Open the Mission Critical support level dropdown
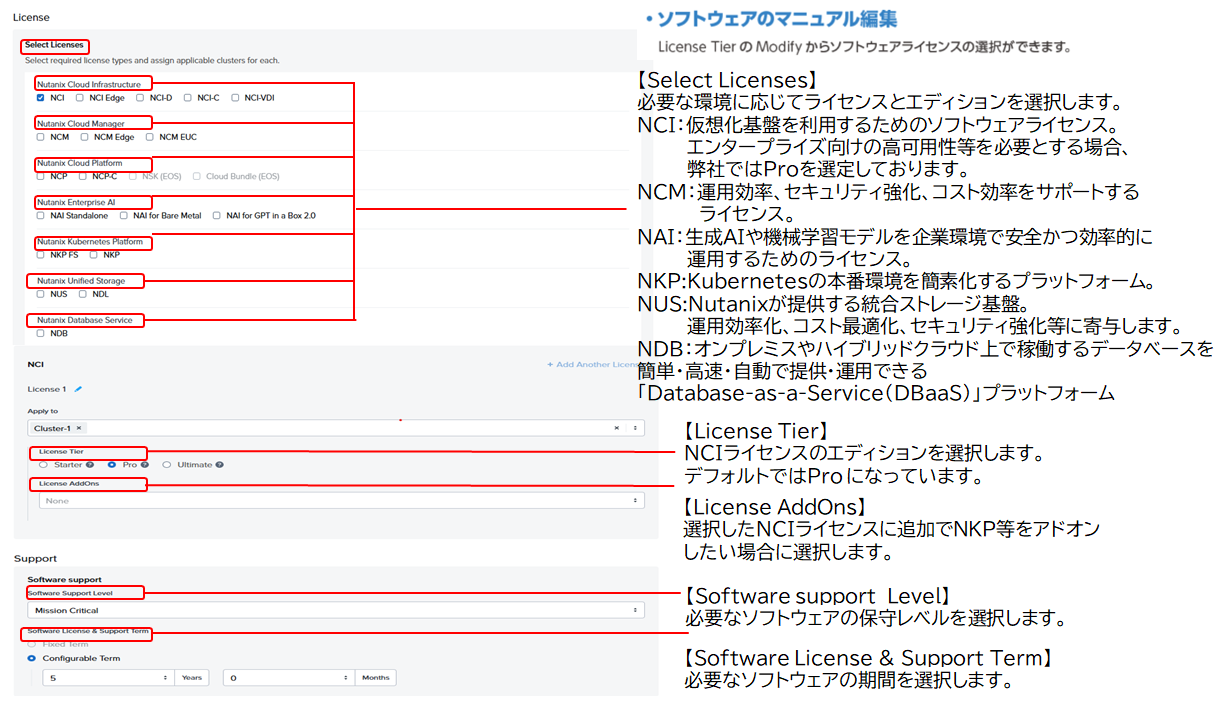Image resolution: width=1231 pixels, height=701 pixels. tap(335, 610)
